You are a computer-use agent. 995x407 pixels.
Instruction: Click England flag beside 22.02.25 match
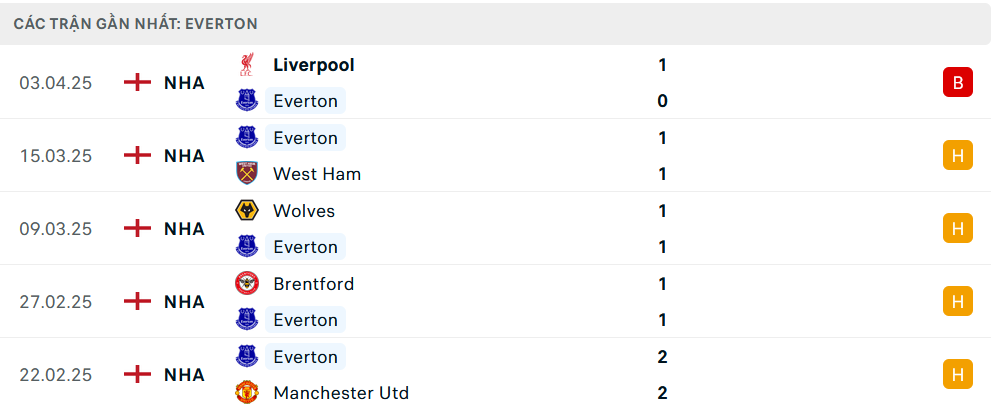point(137,374)
